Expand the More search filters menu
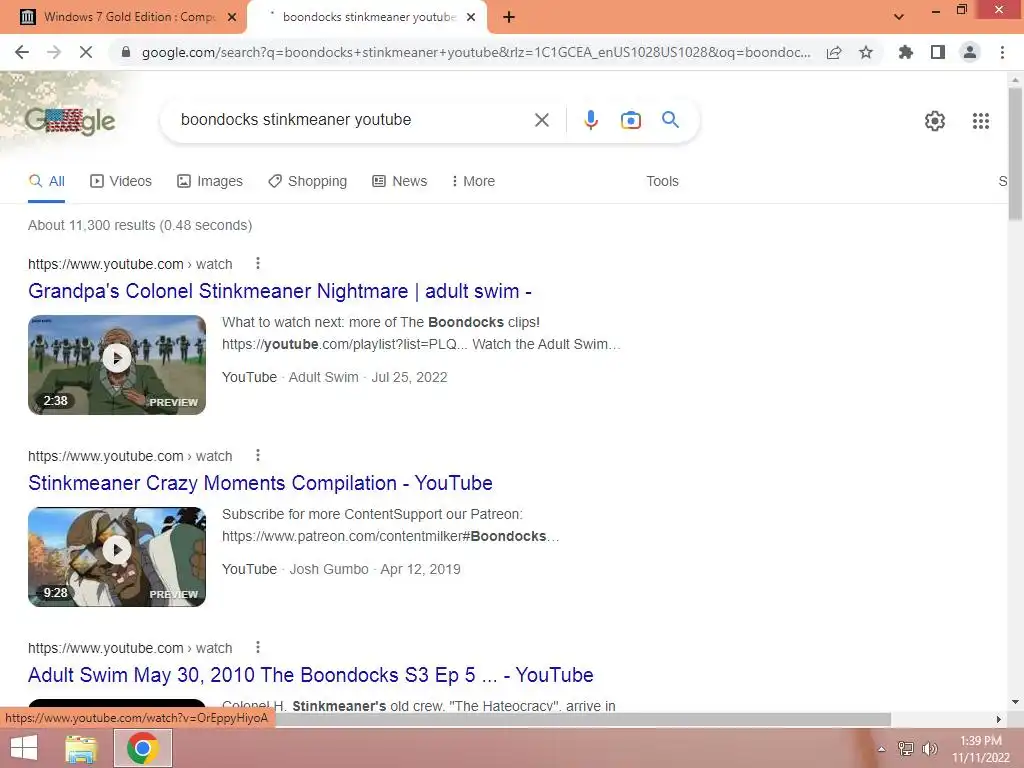 coord(473,182)
